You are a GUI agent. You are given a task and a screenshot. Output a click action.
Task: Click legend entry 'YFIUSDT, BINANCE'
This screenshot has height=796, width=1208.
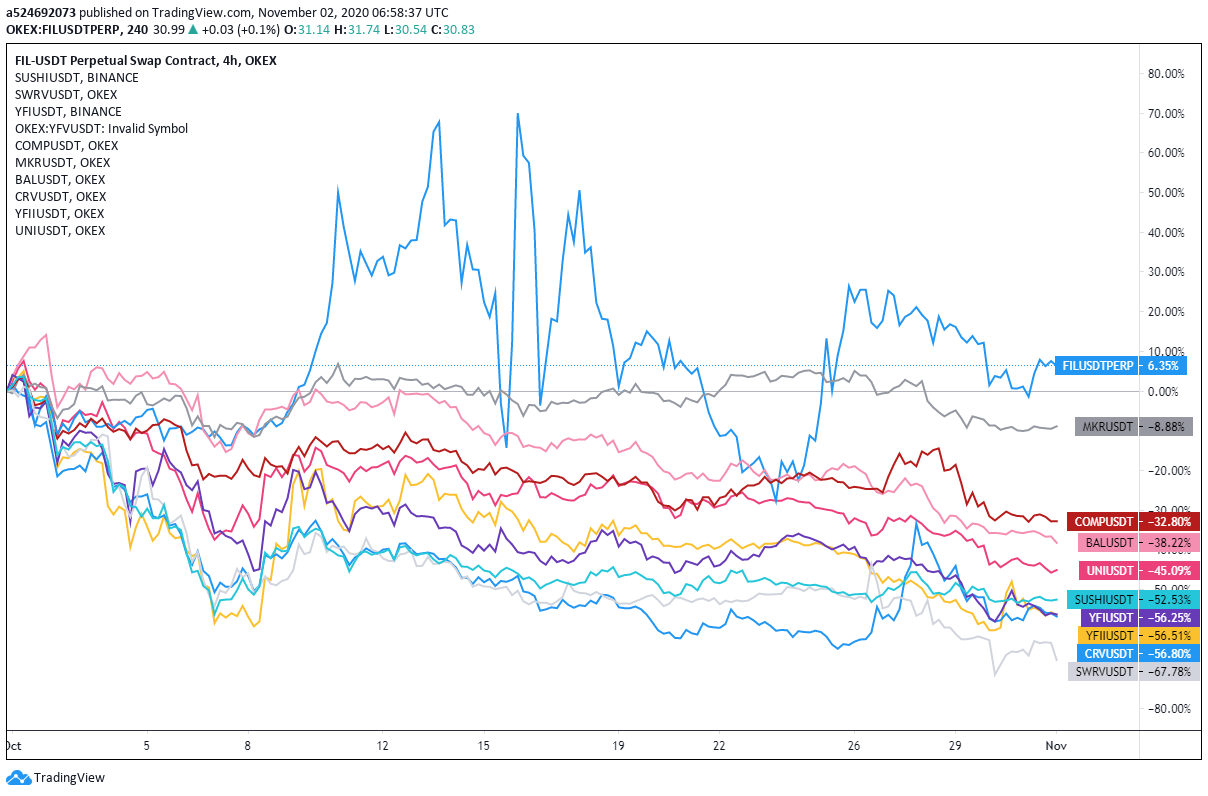[68, 112]
